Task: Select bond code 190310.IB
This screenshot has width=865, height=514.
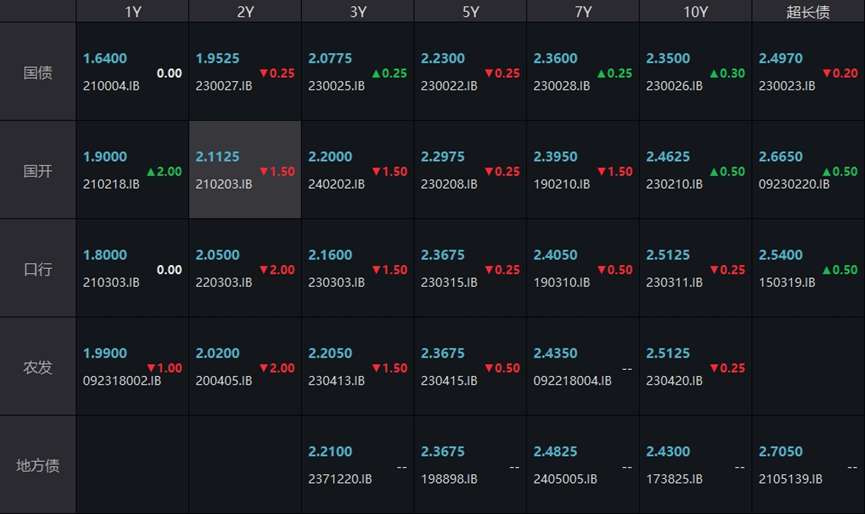Action: (562, 282)
